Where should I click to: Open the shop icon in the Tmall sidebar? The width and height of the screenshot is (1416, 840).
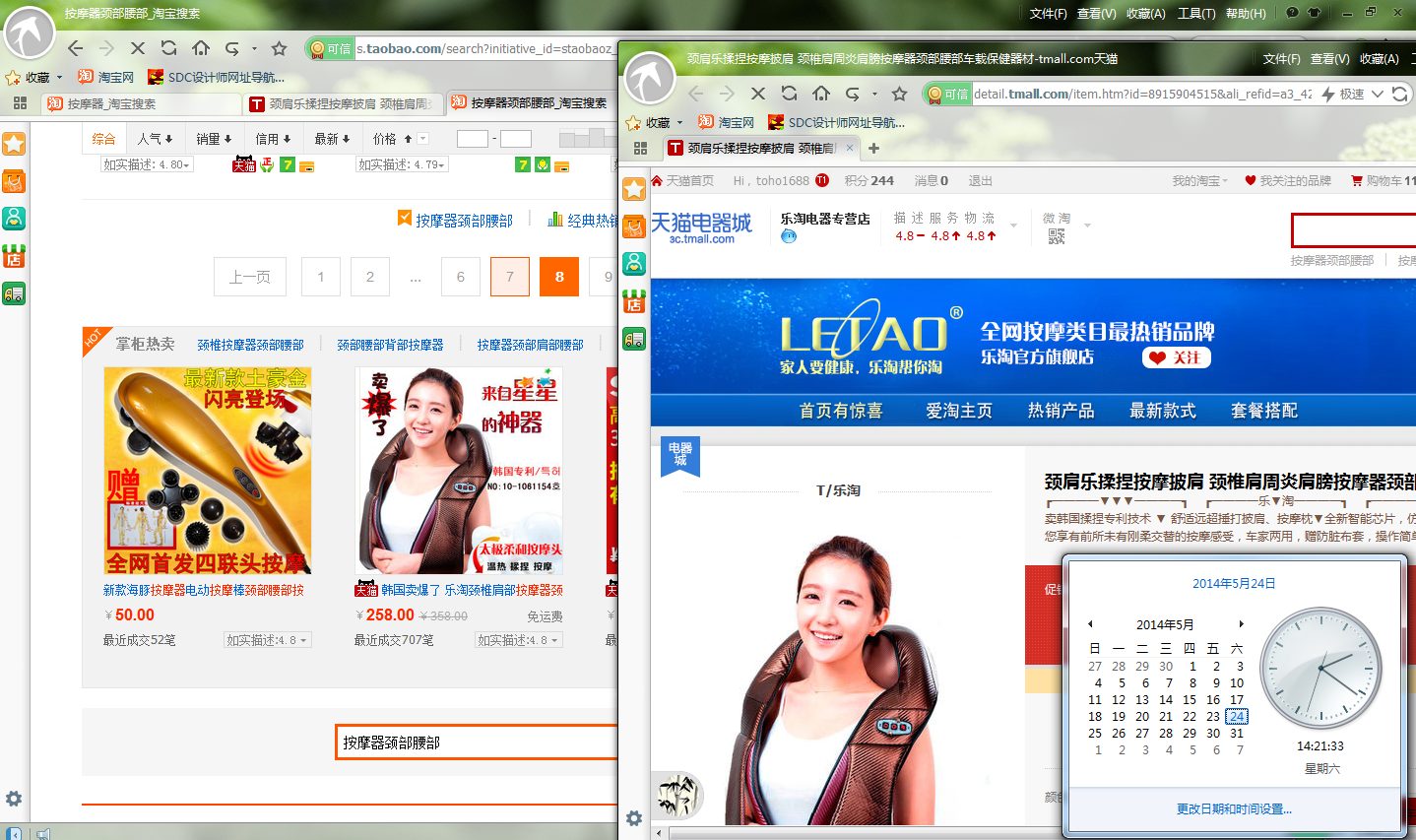(634, 301)
